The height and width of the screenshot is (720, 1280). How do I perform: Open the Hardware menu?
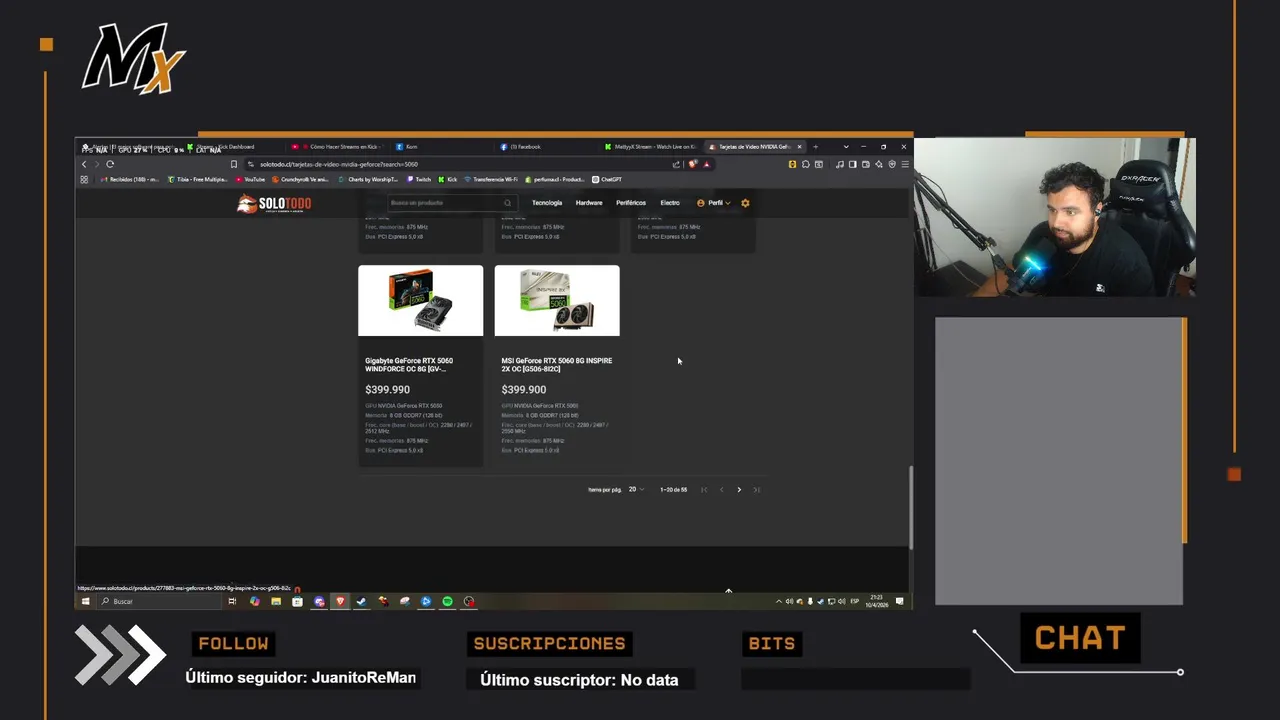[589, 203]
